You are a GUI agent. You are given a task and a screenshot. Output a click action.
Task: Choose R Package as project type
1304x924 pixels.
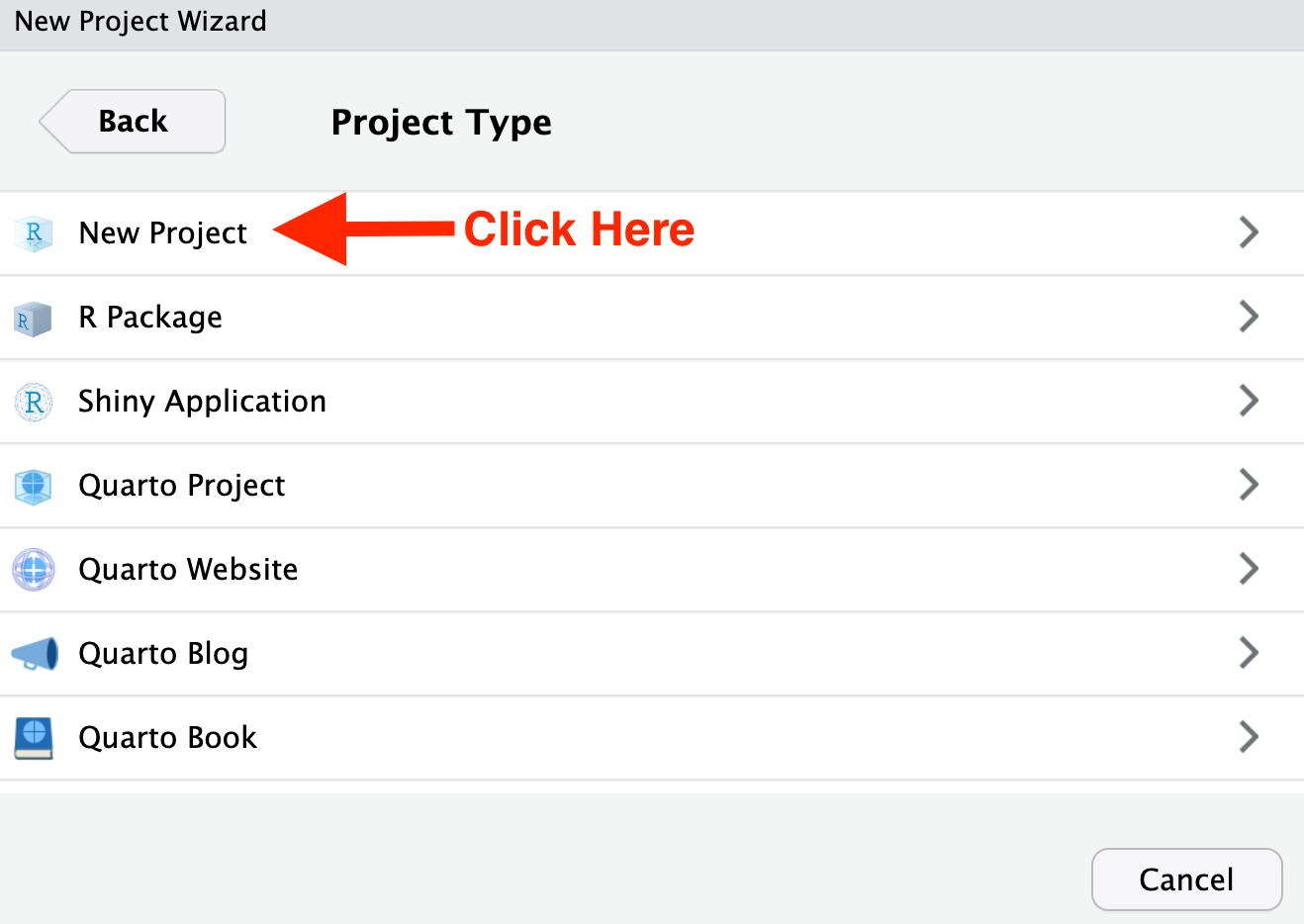pyautogui.click(x=149, y=317)
